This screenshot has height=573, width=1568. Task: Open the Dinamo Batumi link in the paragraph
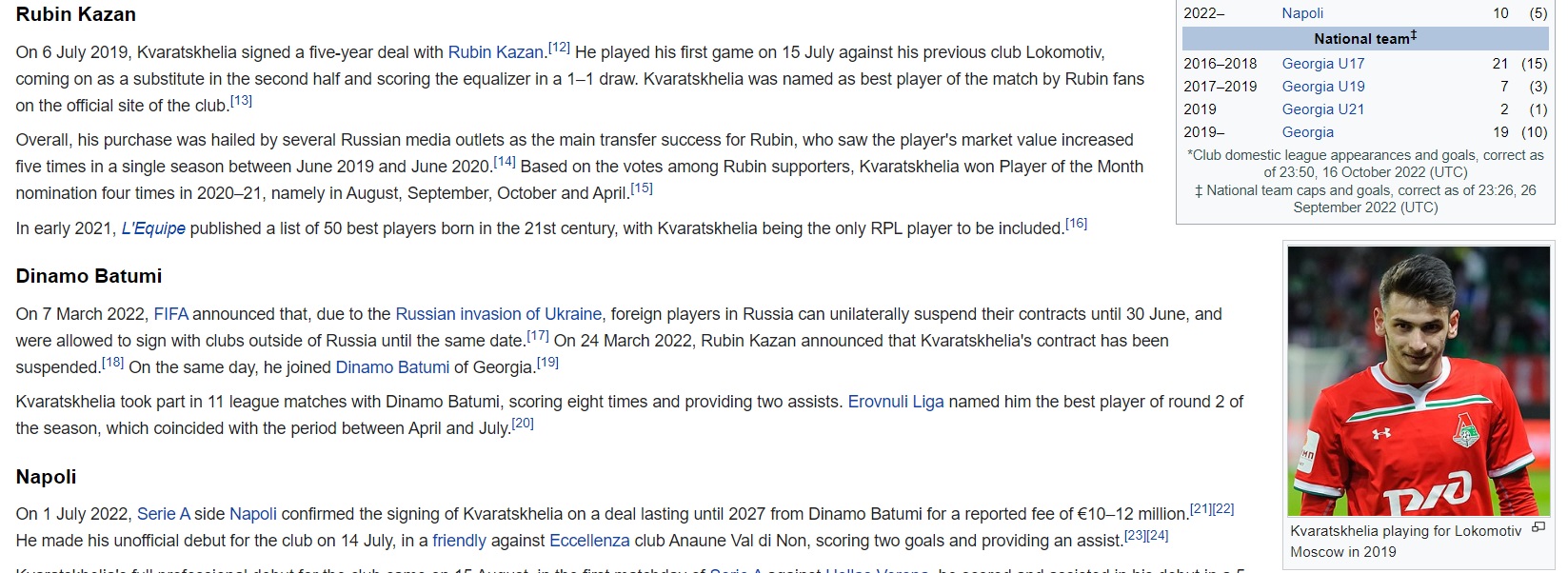pos(392,367)
